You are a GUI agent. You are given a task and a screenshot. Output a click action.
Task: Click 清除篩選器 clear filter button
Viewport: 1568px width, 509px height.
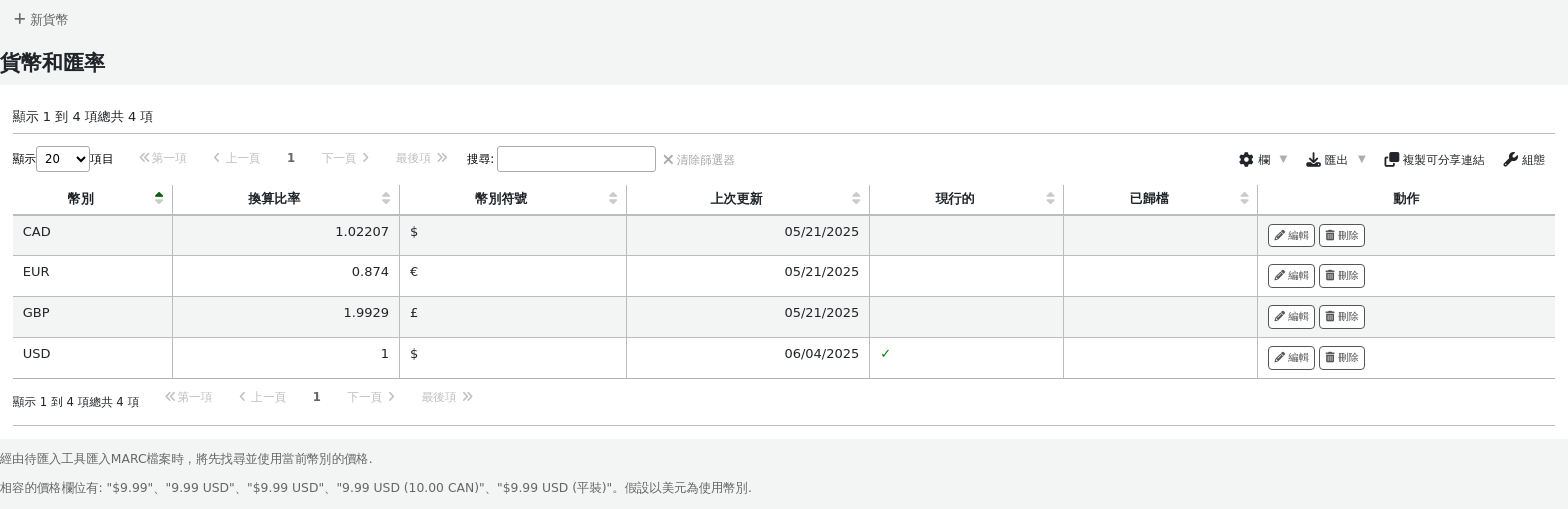698,160
